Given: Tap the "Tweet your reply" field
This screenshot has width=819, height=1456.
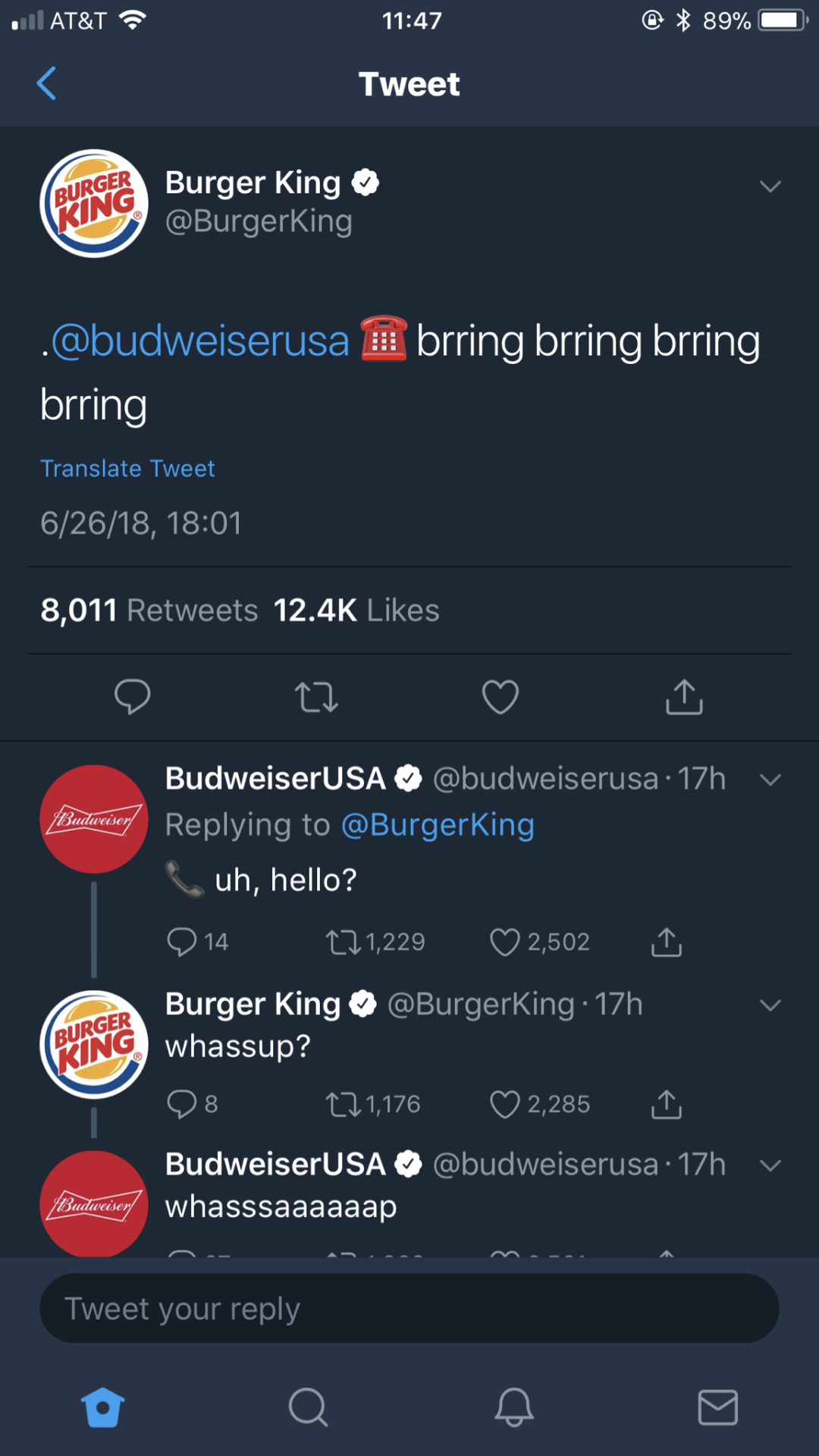Looking at the screenshot, I should click(409, 1308).
